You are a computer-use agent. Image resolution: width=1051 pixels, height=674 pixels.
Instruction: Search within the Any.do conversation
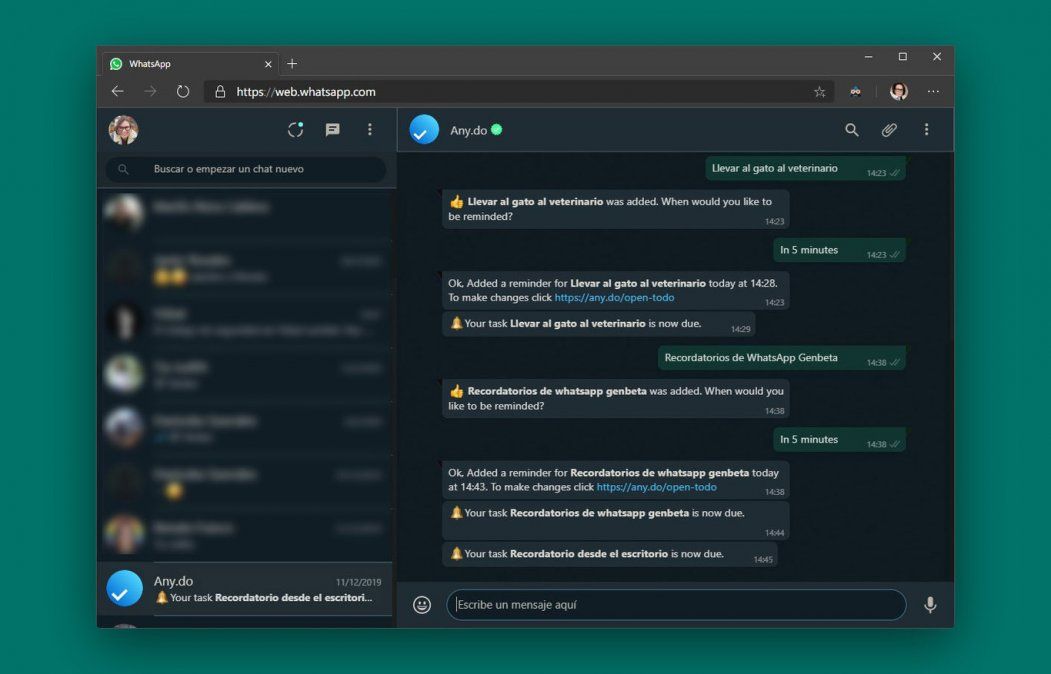(x=851, y=129)
